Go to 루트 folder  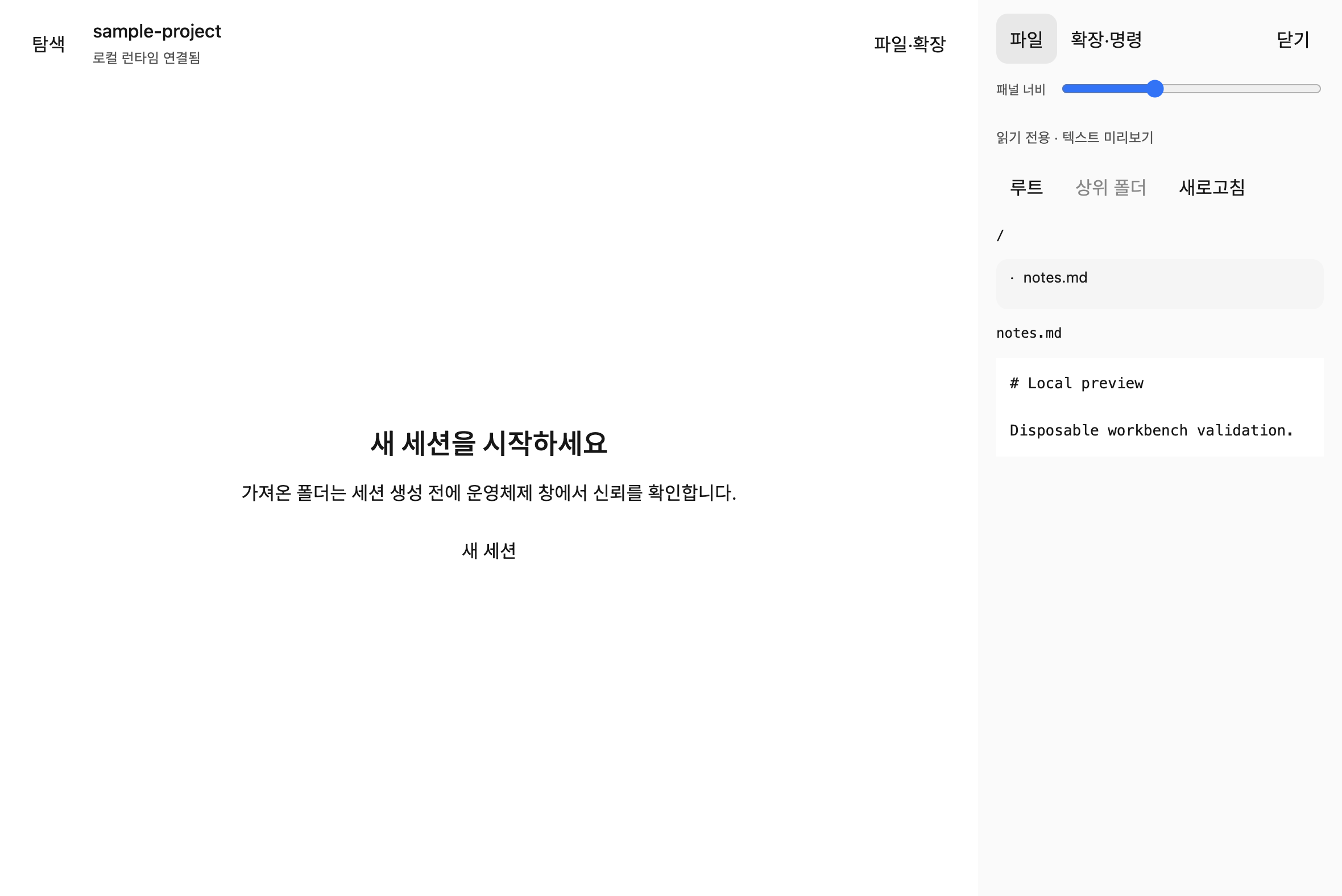(1026, 187)
